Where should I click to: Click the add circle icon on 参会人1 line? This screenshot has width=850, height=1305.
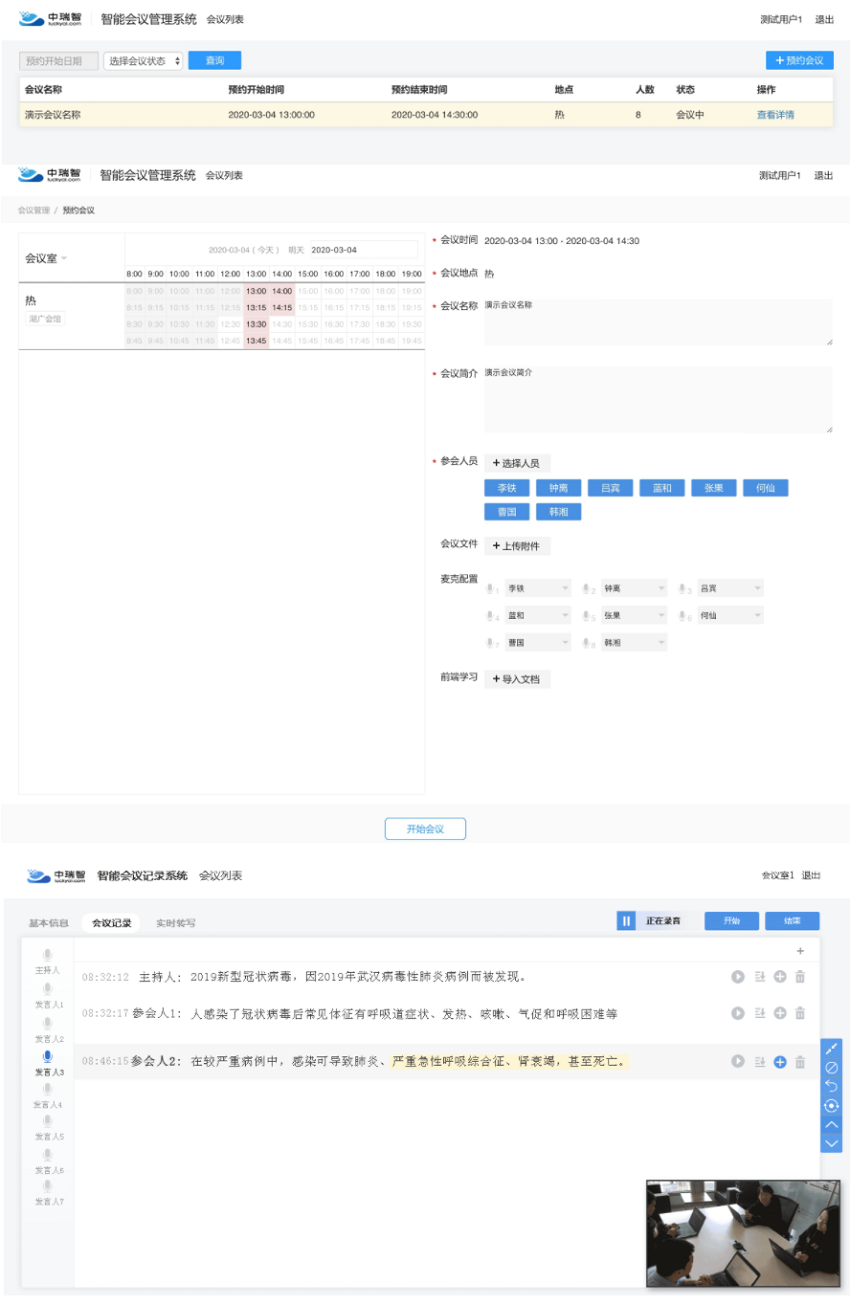coord(780,1013)
